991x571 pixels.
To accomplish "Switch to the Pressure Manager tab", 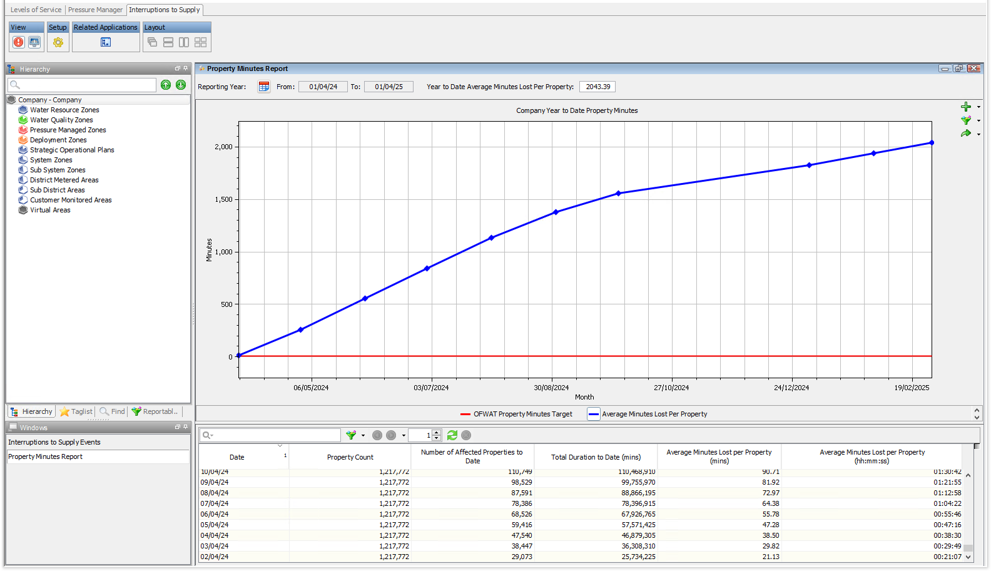I will (95, 9).
